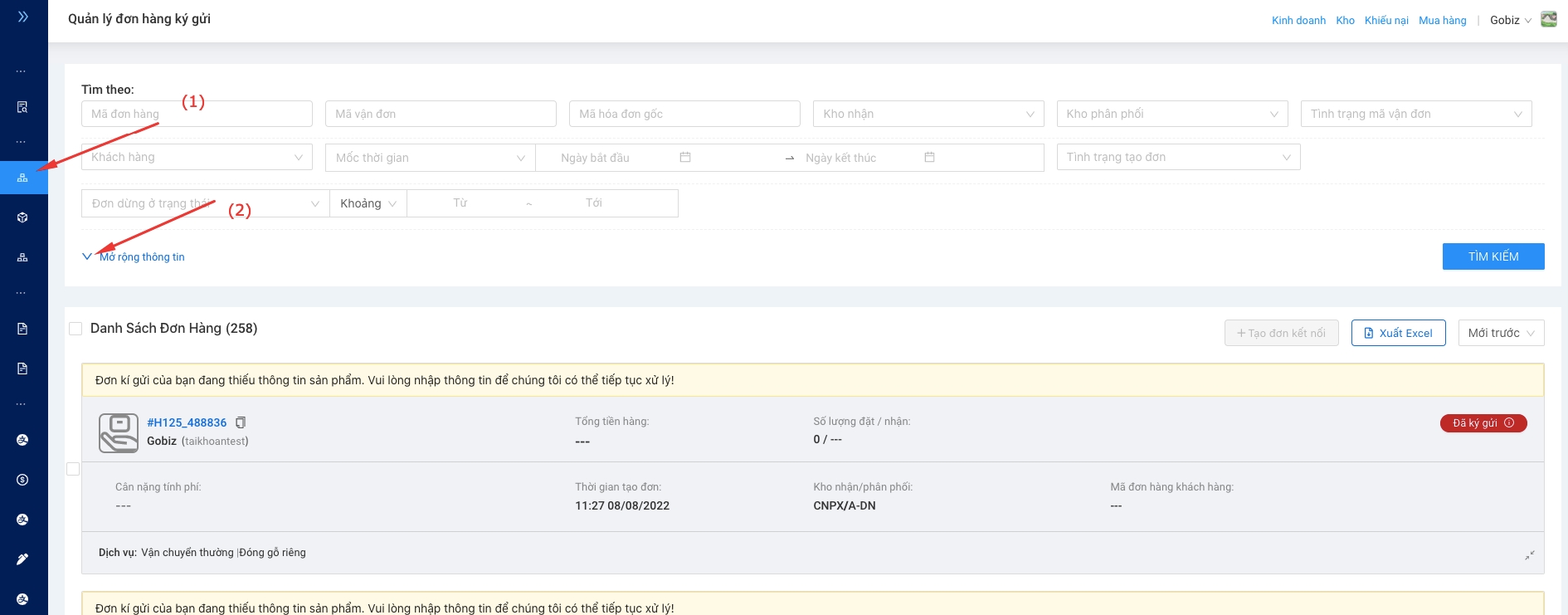Open the Tình trạng tạo đơn dropdown
The height and width of the screenshot is (615, 1568).
[x=1177, y=157]
